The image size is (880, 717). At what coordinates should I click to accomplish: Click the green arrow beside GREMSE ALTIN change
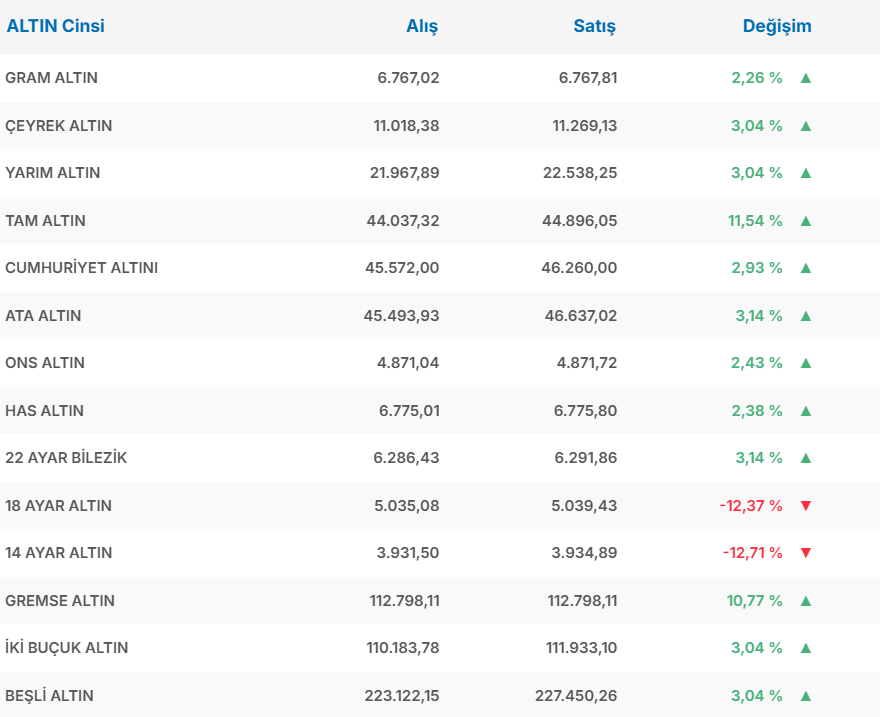[x=806, y=601]
